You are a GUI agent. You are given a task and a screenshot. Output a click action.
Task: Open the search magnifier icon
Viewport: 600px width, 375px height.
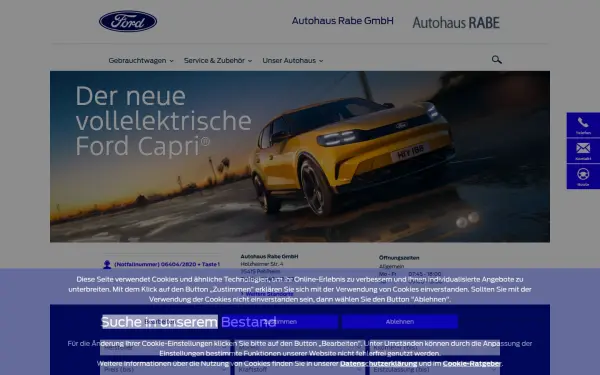point(496,60)
